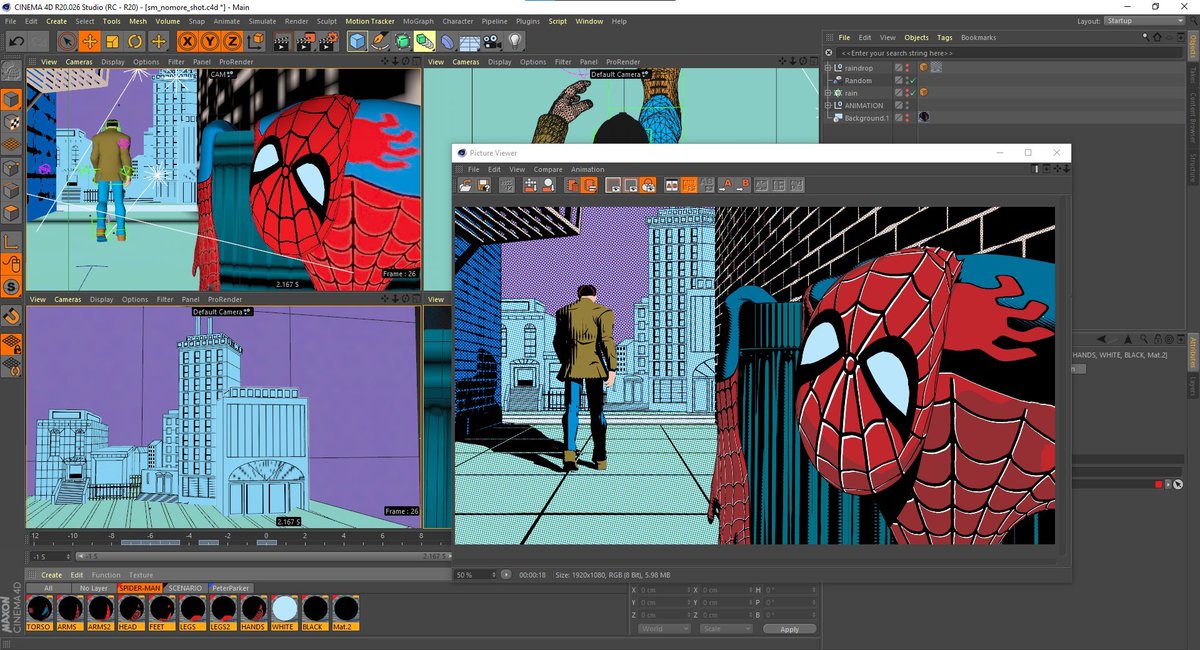Activate the Move tool
The height and width of the screenshot is (650, 1200).
tap(90, 41)
